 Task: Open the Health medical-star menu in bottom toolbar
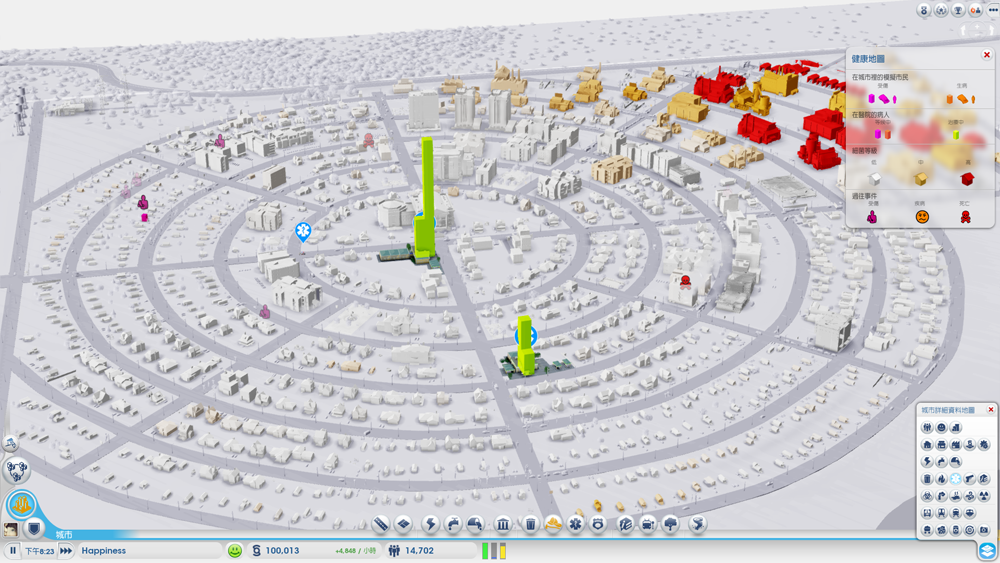pos(575,524)
